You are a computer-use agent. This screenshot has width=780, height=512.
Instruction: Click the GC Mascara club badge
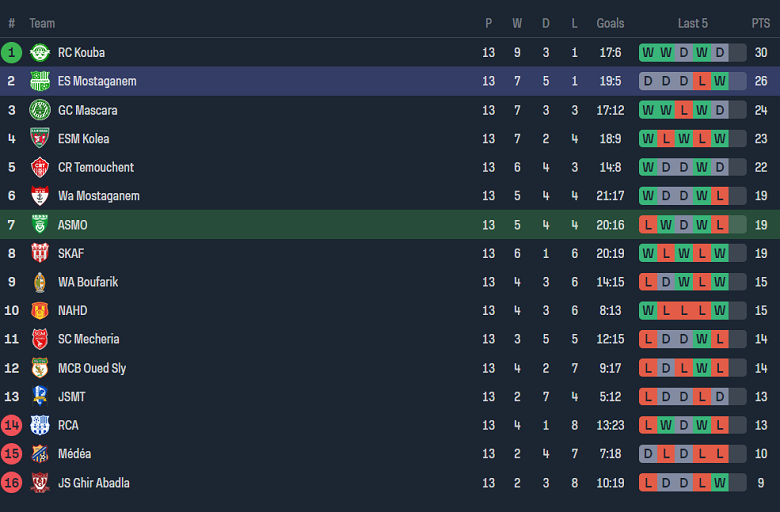[40, 110]
